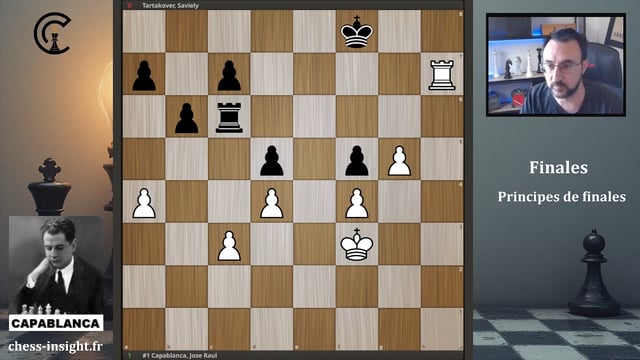Screen dimensions: 640x360
Task: Select the white pawn on a4
Action: 144,203
